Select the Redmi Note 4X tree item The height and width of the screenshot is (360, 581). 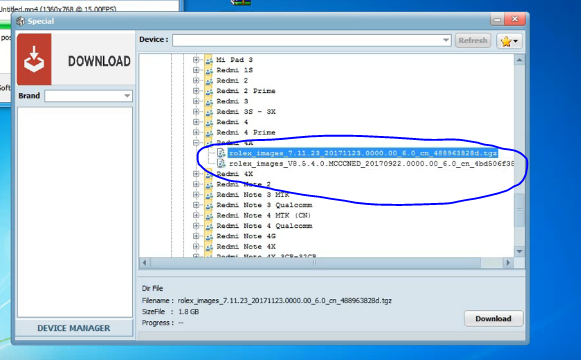click(246, 246)
